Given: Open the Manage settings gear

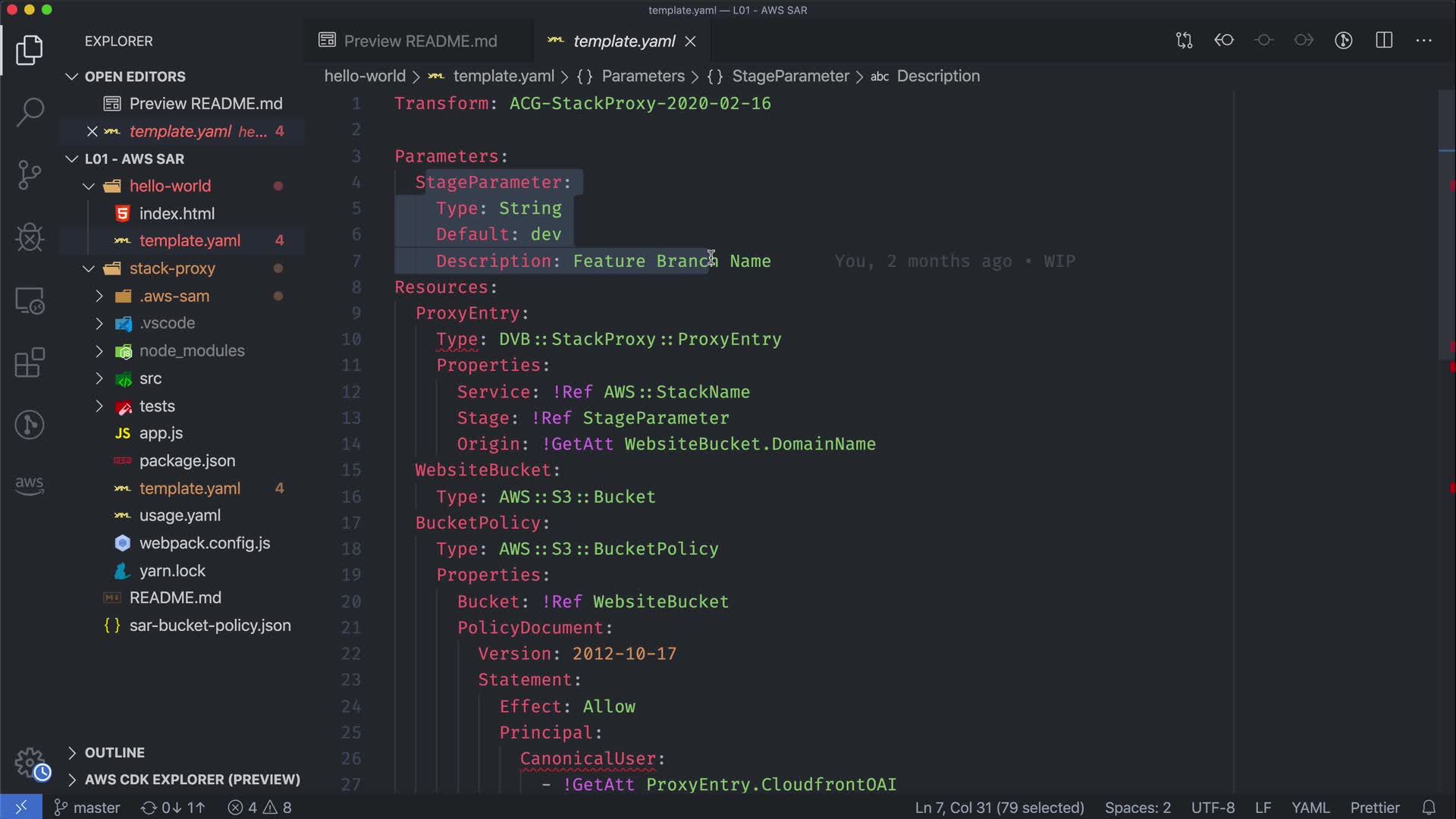Looking at the screenshot, I should point(30,763).
